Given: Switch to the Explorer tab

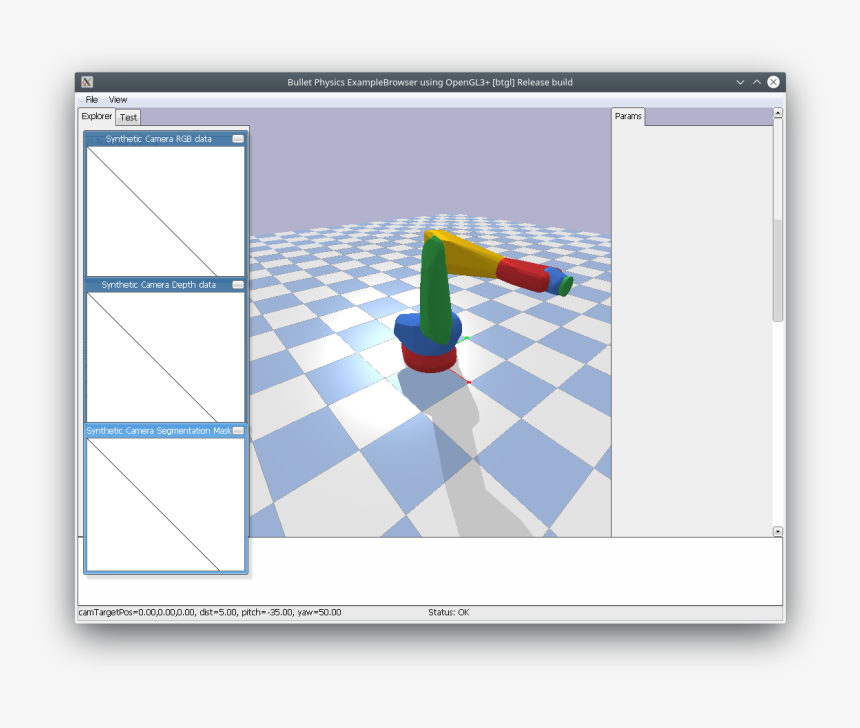Looking at the screenshot, I should (97, 117).
